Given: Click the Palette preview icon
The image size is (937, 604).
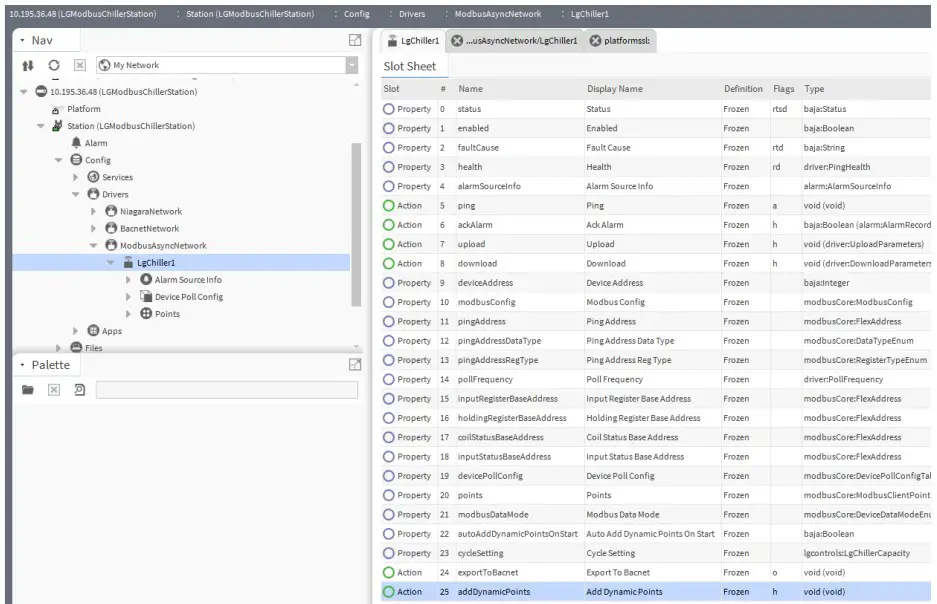Looking at the screenshot, I should coord(79,390).
